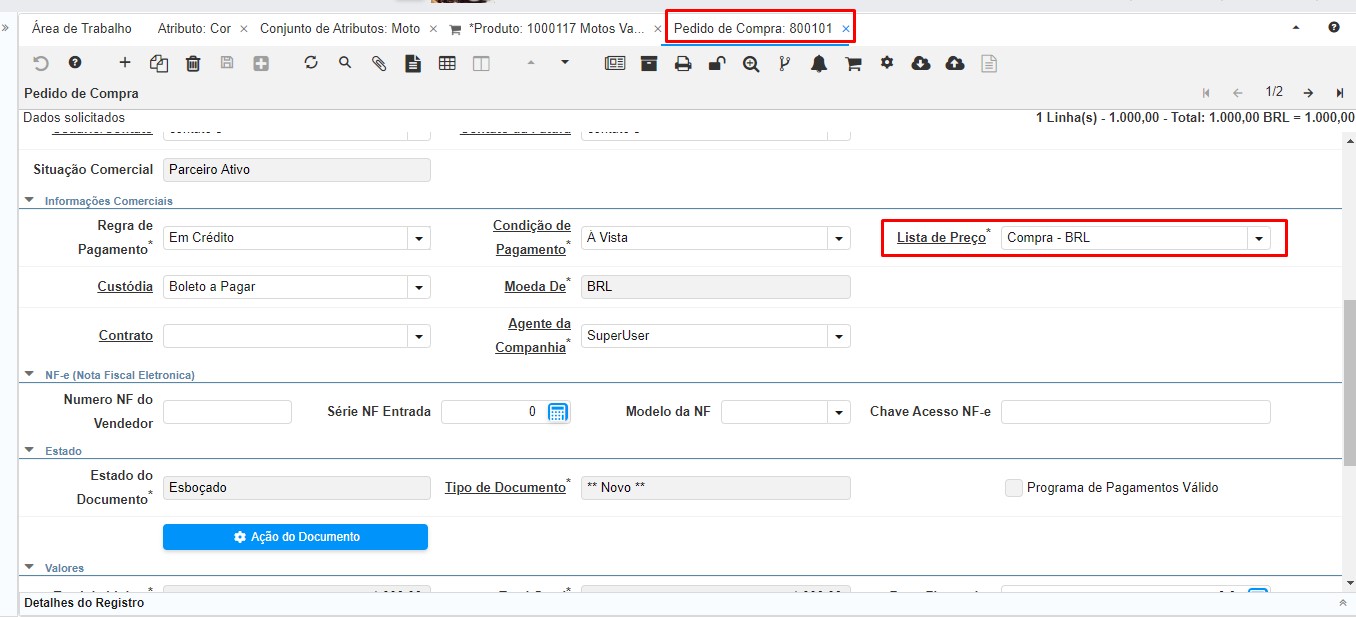
Task: Click the Zoom Across magnifier icon
Action: click(x=751, y=63)
